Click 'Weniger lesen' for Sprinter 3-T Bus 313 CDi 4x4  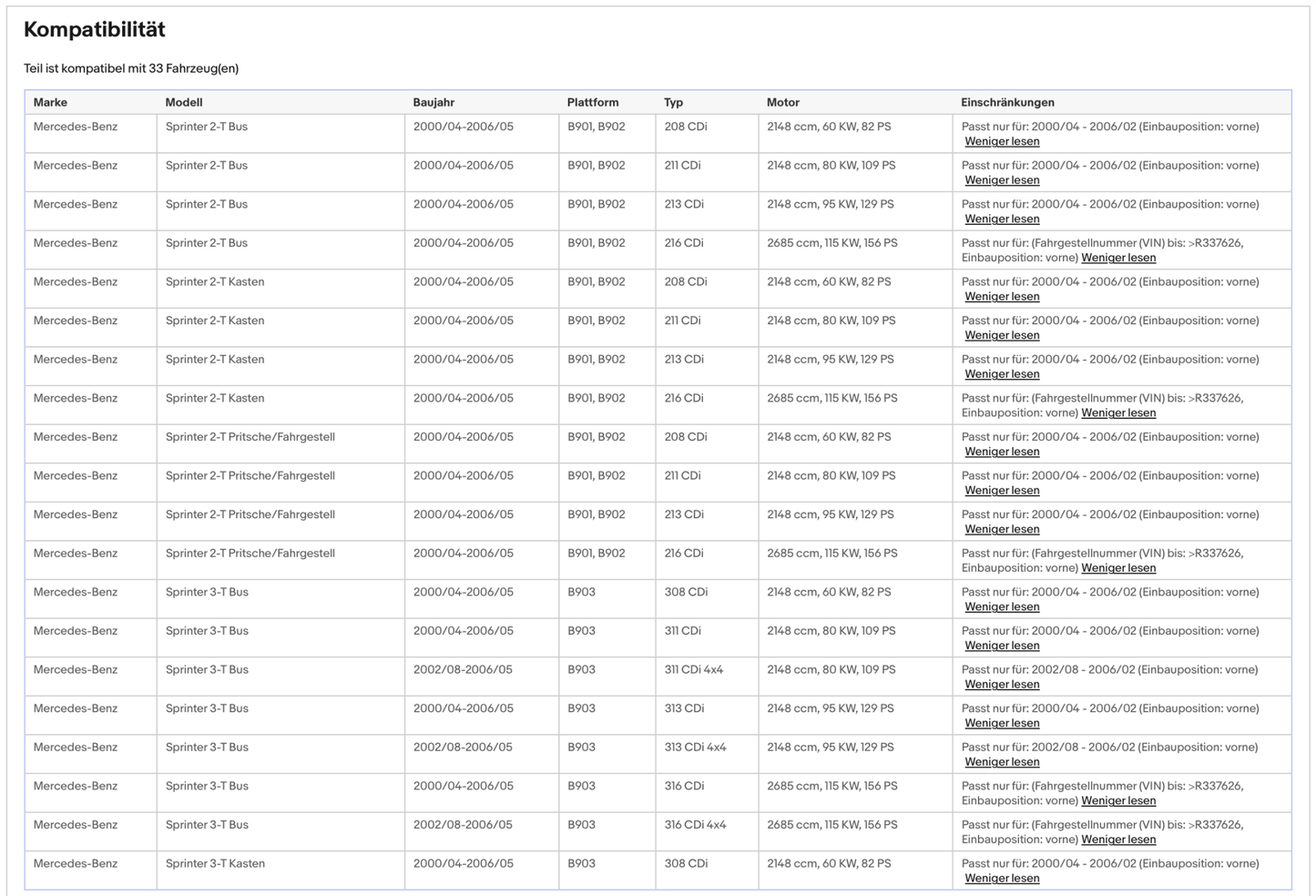coord(1002,762)
